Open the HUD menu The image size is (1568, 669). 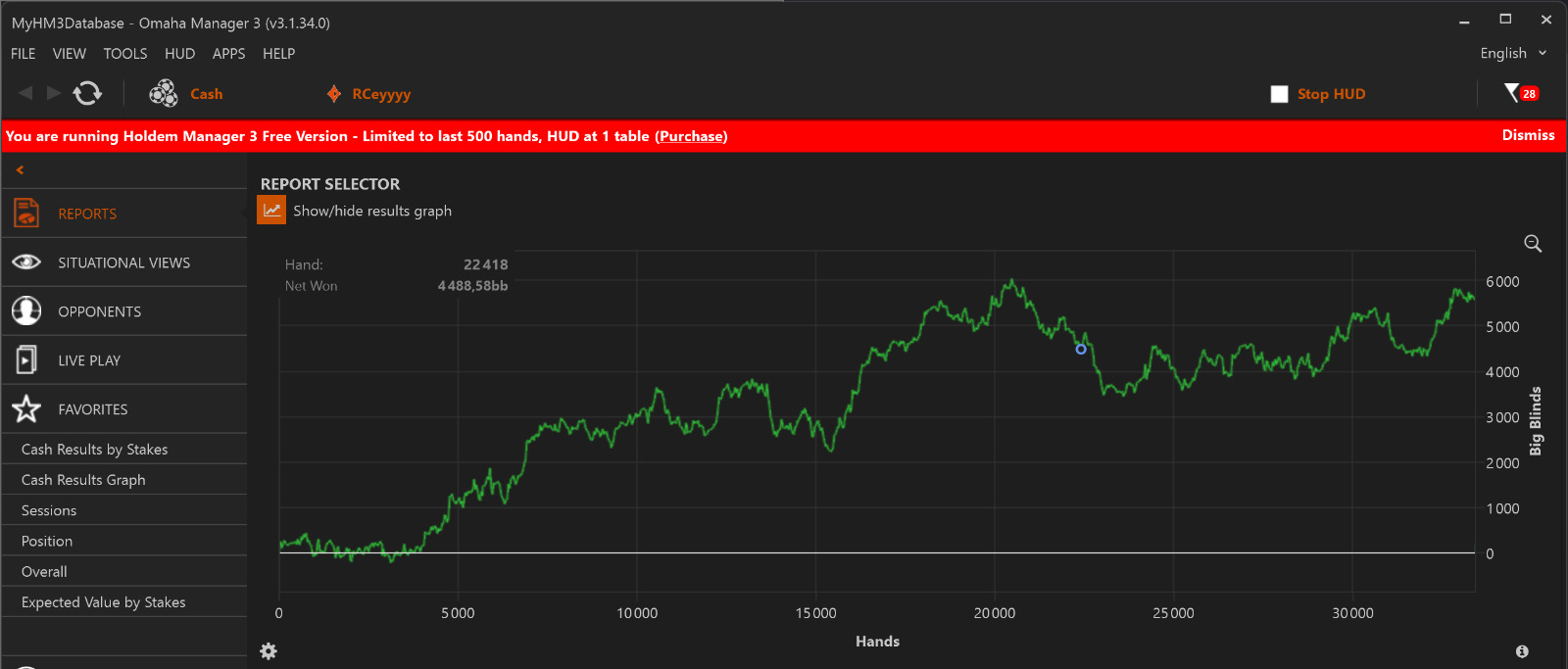[x=179, y=54]
